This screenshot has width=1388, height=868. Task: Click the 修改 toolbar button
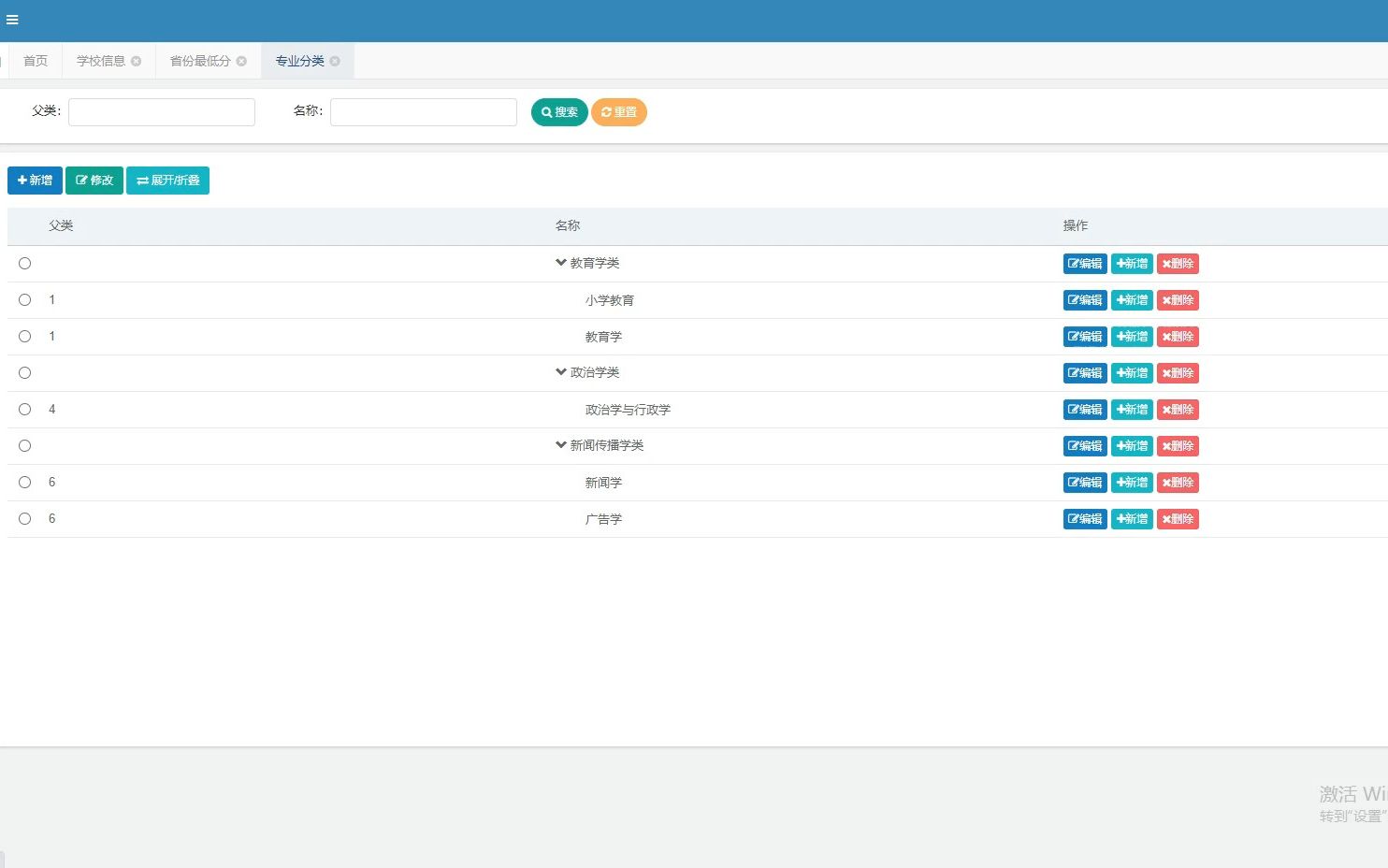[94, 181]
